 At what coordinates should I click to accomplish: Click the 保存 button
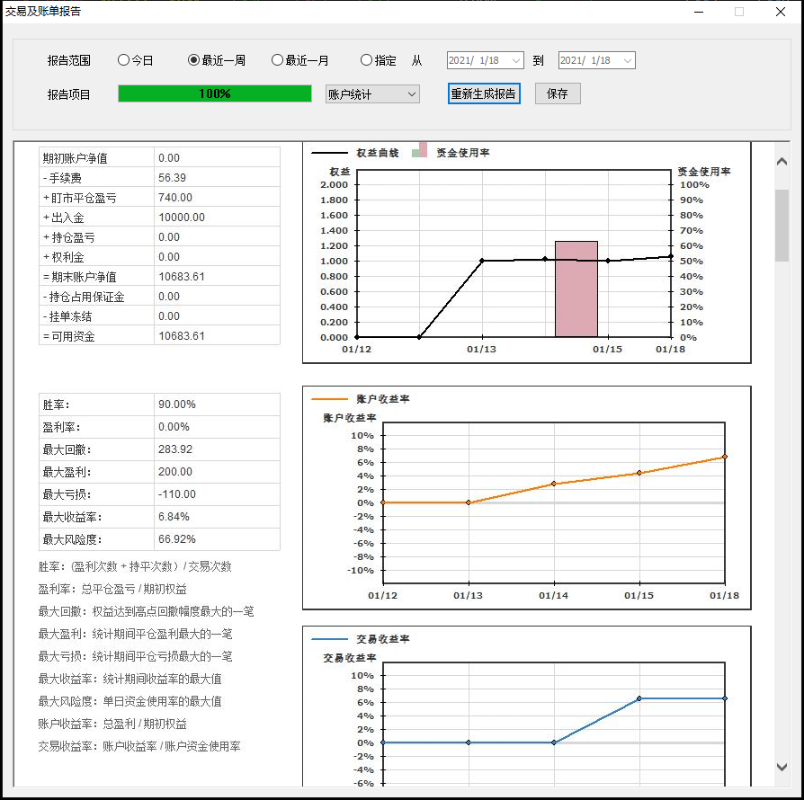[557, 94]
